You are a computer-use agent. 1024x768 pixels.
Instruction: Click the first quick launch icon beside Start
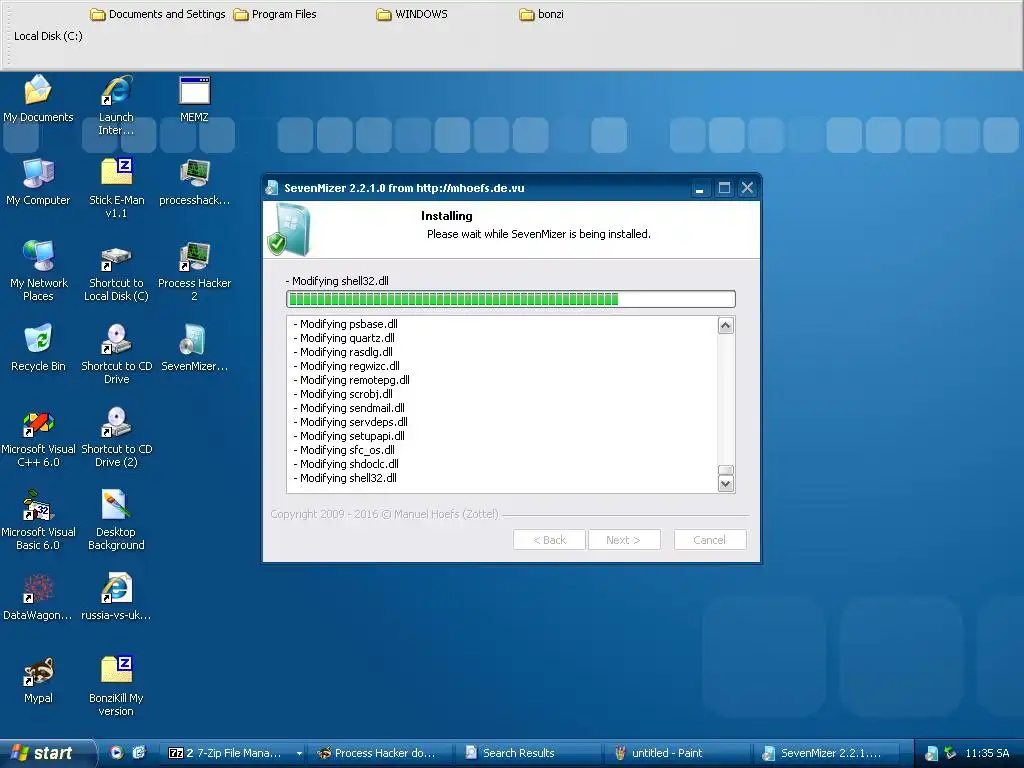click(x=116, y=752)
